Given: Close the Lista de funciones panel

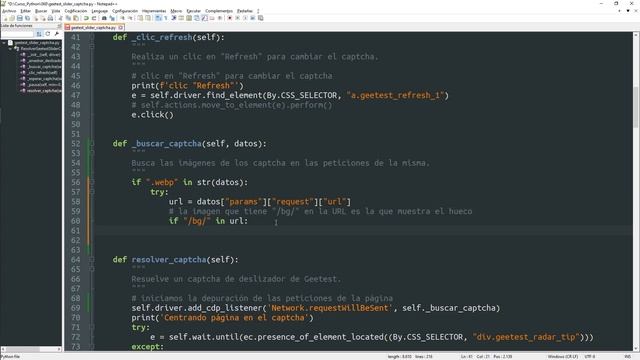Looking at the screenshot, I should [59, 26].
